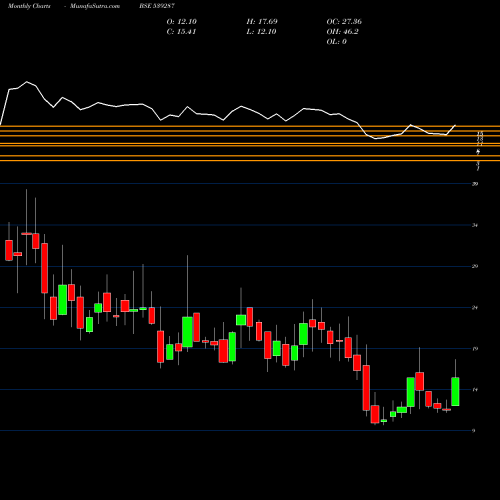Click the price axis label "9"
Image resolution: width=500 pixels, height=500 pixels.
[474, 431]
